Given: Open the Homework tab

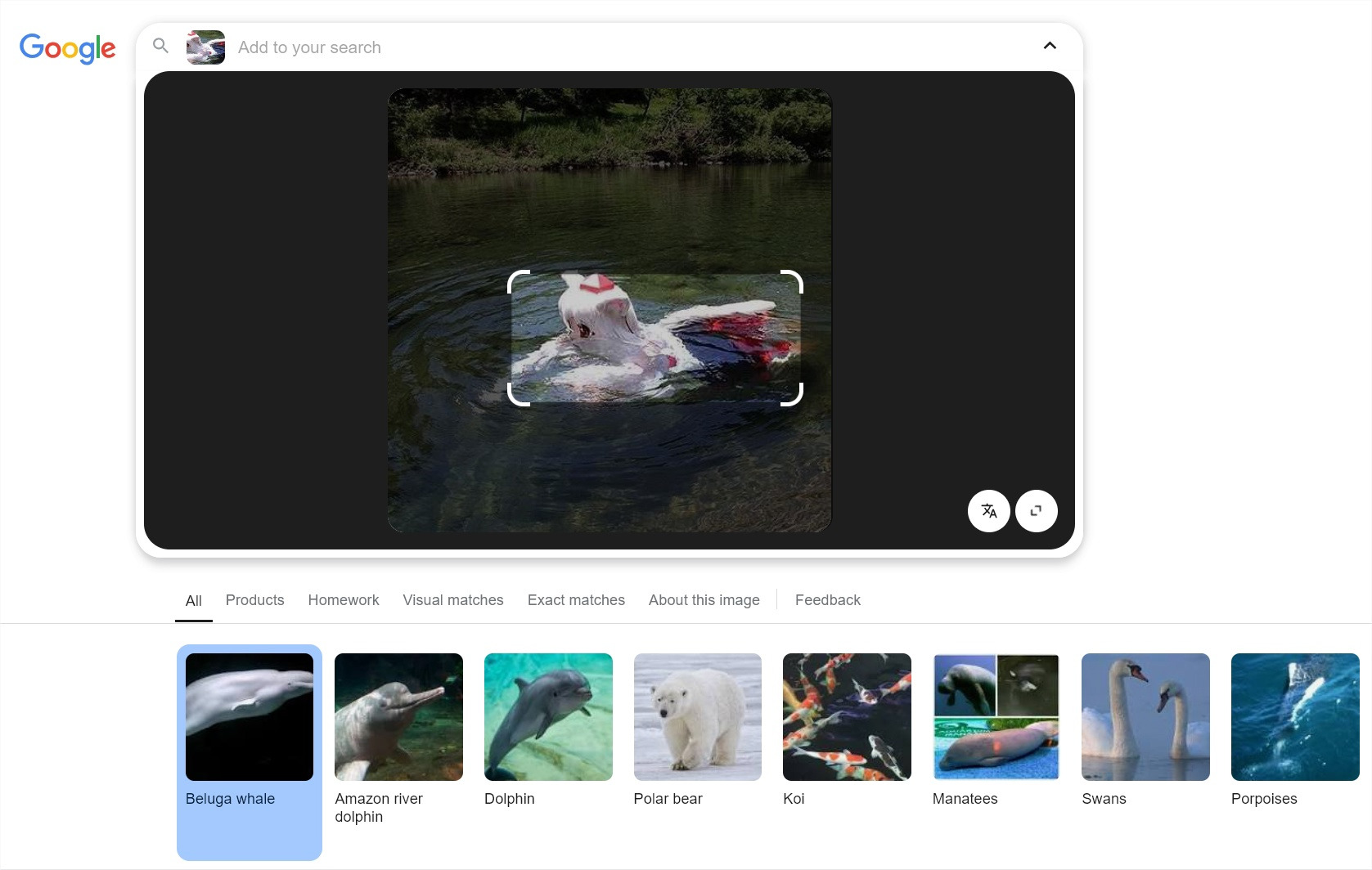Looking at the screenshot, I should point(344,600).
